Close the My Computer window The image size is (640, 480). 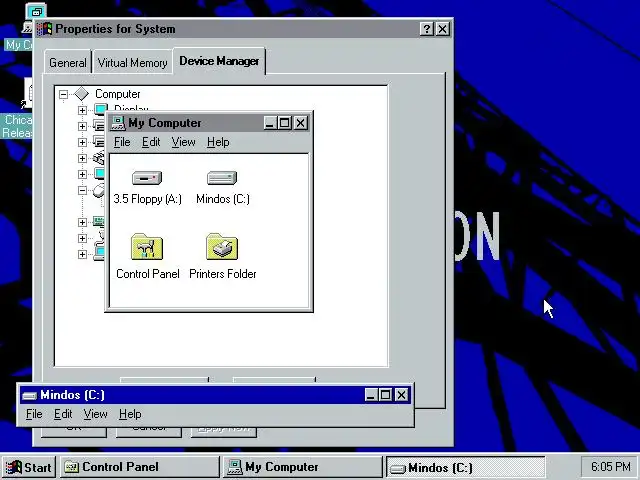tap(300, 123)
